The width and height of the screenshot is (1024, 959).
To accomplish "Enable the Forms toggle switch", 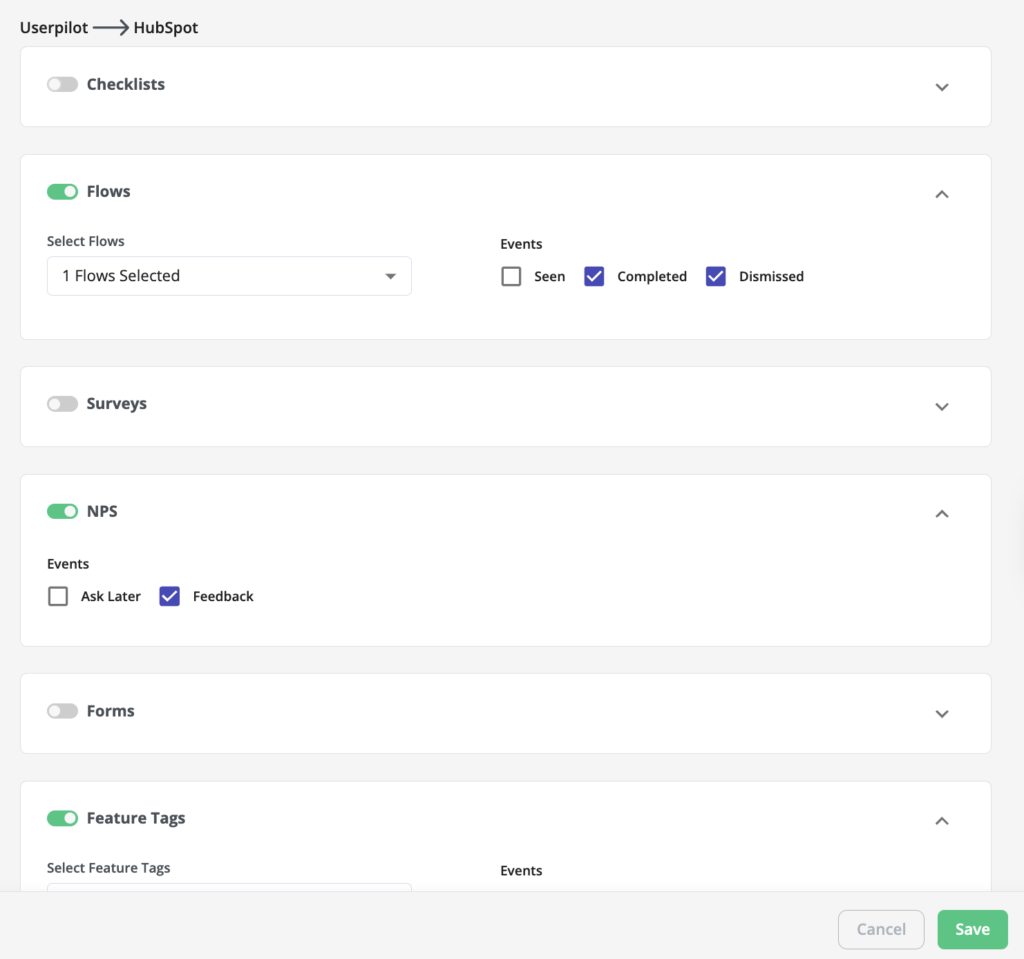I will [62, 710].
